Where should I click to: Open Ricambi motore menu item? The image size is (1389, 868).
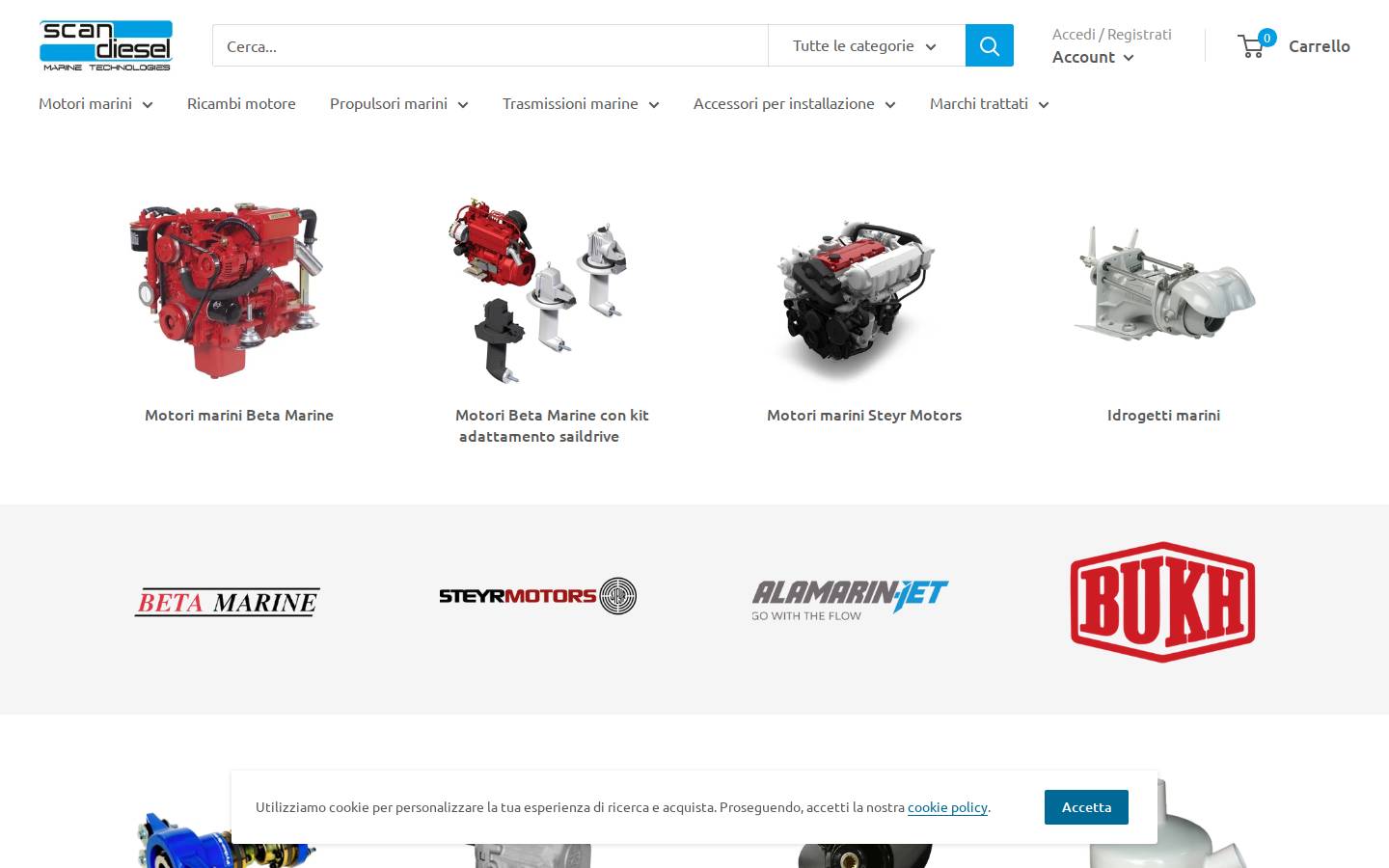click(241, 103)
